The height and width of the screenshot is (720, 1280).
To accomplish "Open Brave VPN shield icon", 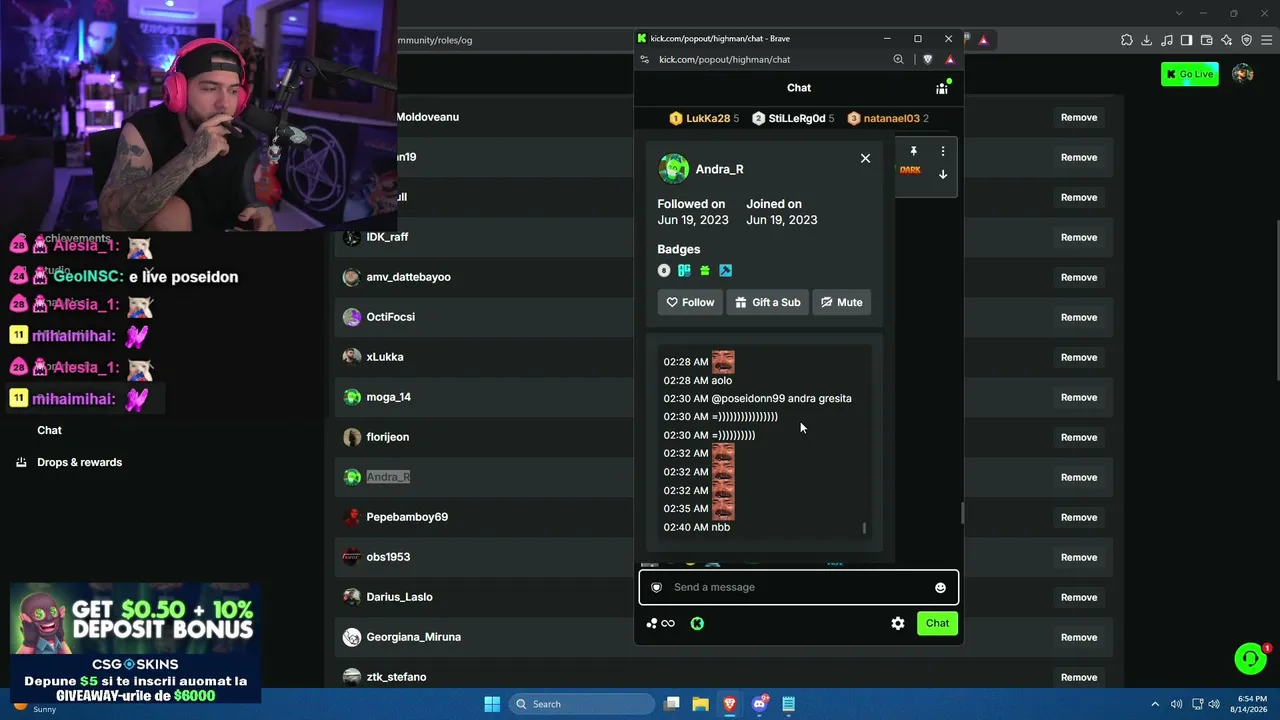I will tap(1247, 40).
